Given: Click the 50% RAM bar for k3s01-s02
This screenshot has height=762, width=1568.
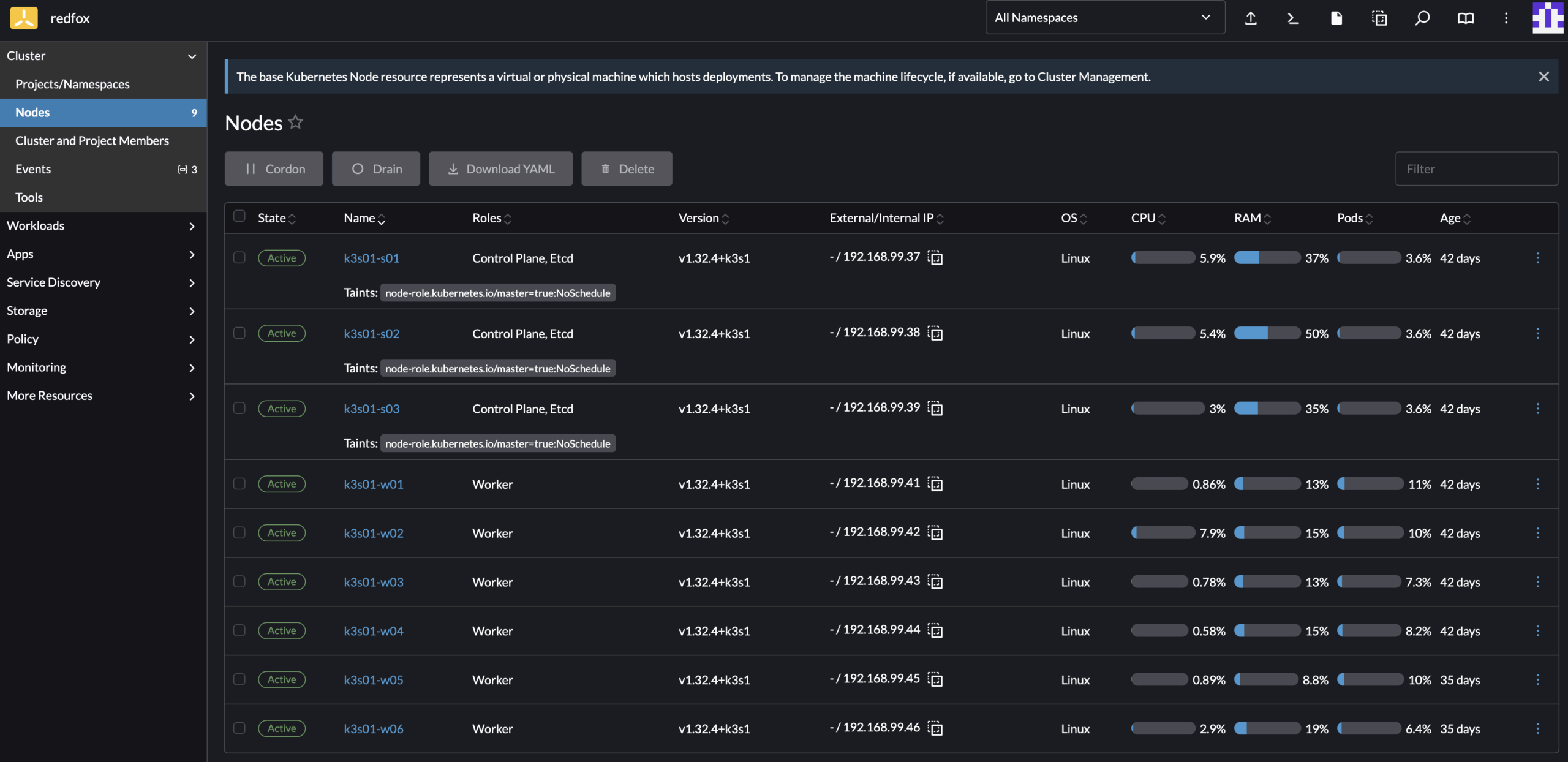Looking at the screenshot, I should (1267, 333).
